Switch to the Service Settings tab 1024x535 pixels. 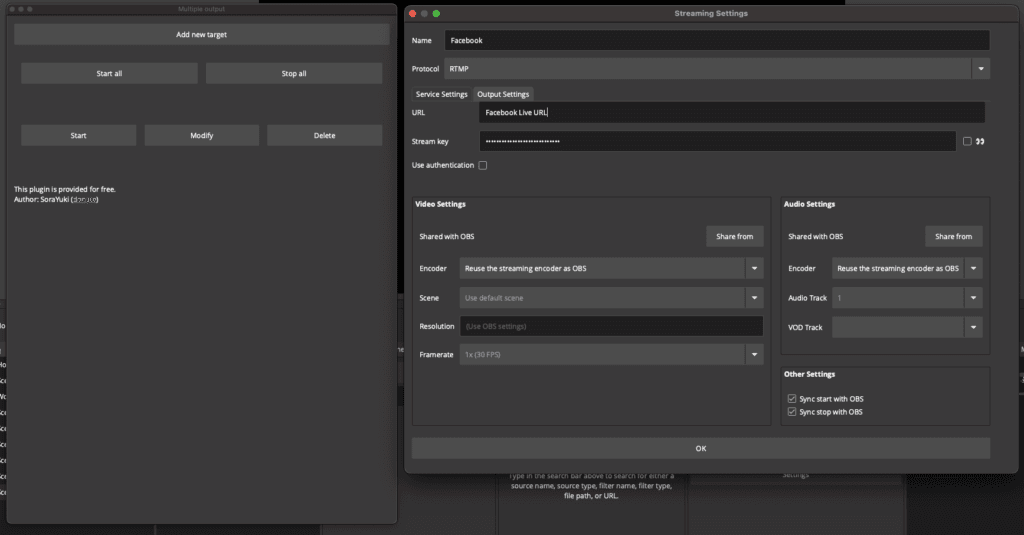pos(441,94)
